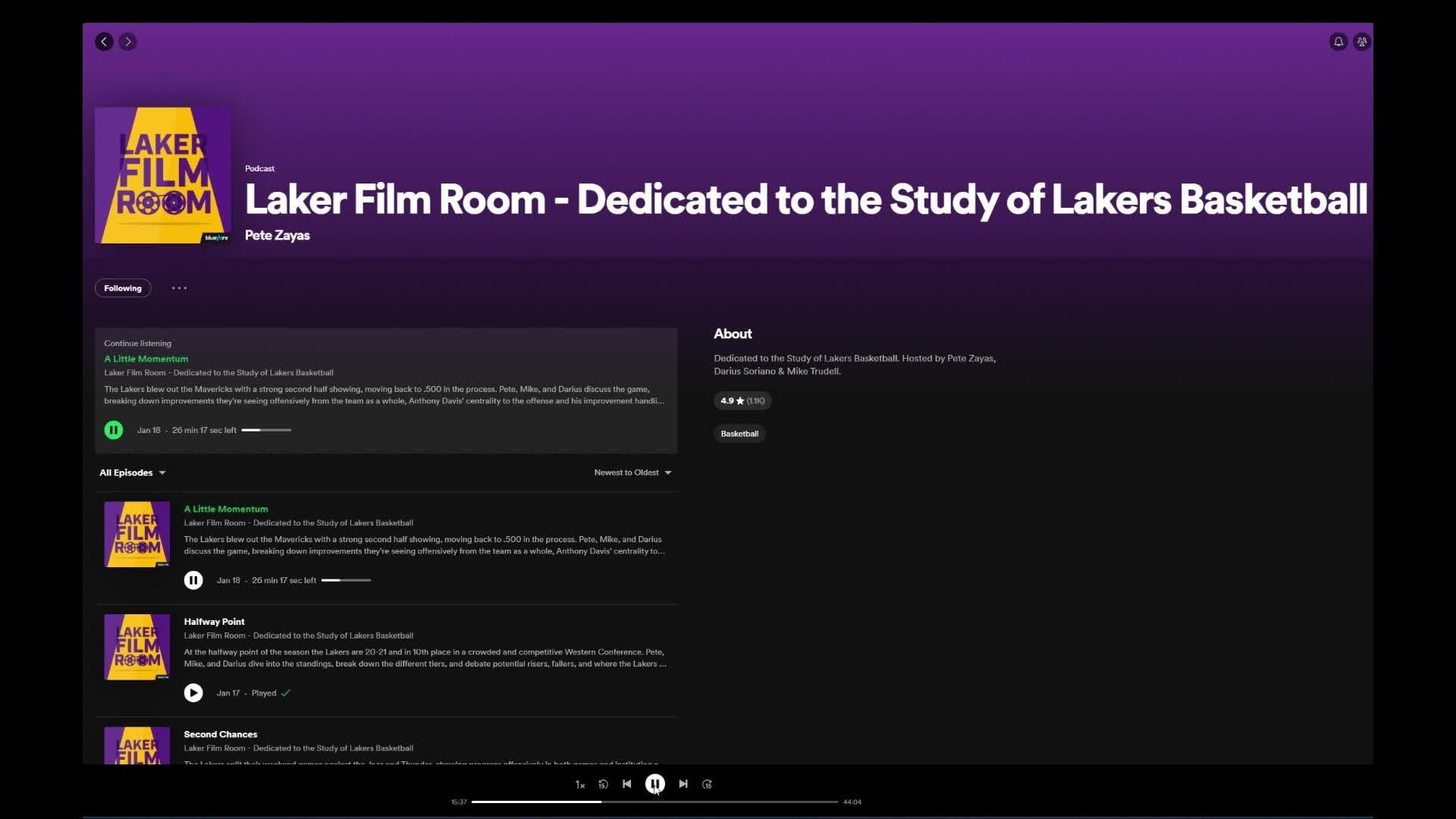Change the 1x playback speed
The image size is (1456, 819).
tap(580, 785)
